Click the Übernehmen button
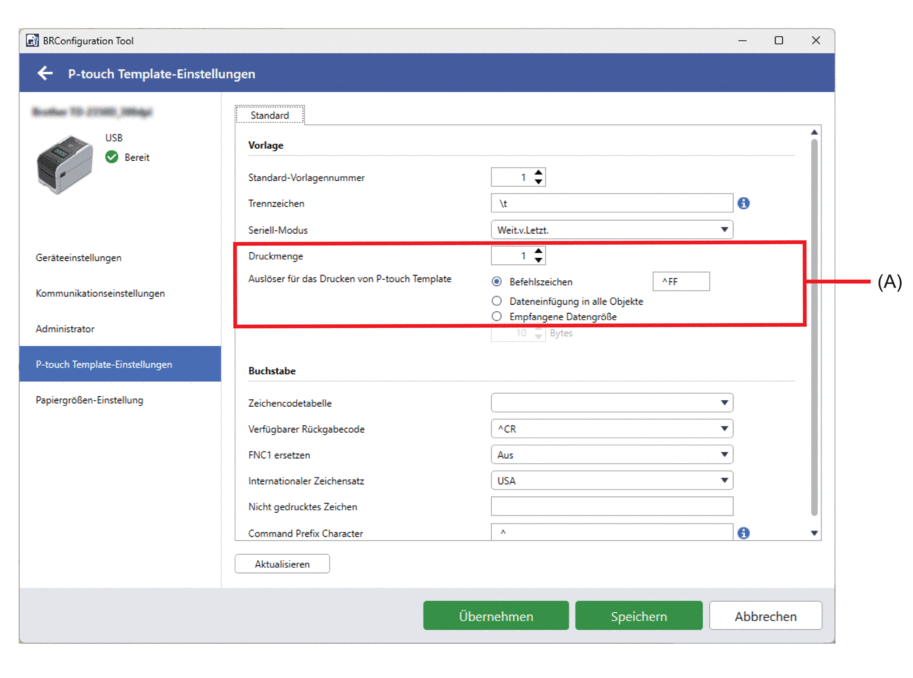 coord(495,616)
